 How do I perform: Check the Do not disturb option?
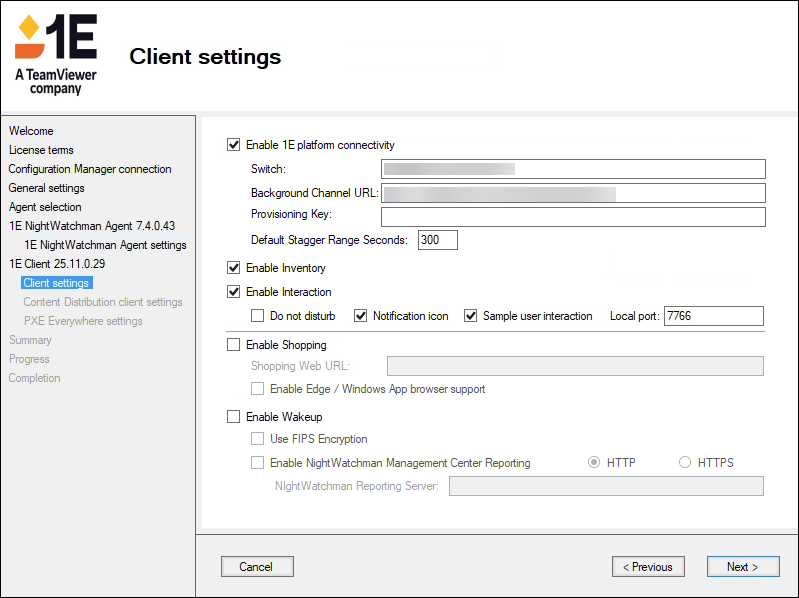(x=258, y=316)
